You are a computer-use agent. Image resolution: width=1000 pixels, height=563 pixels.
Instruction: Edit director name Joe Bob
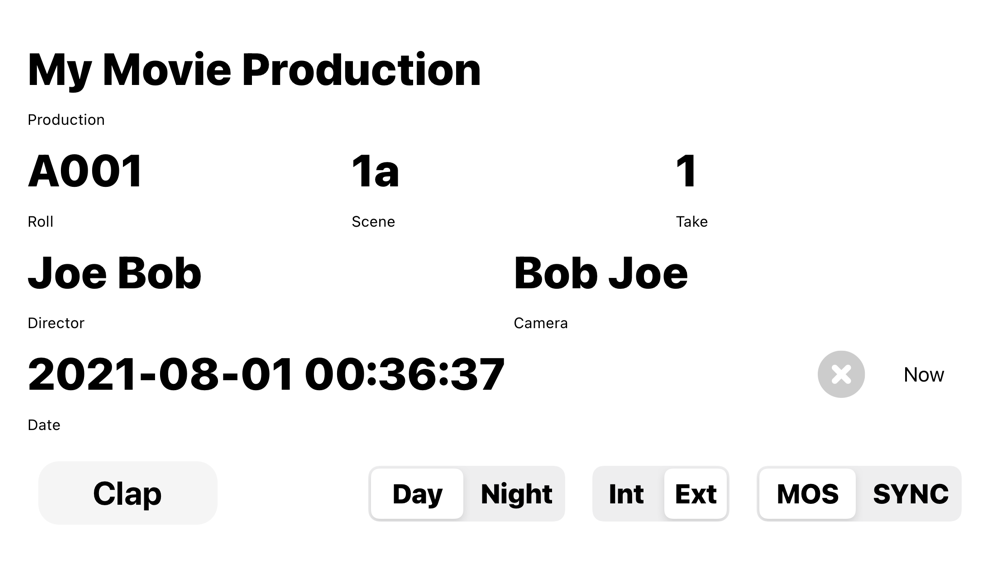115,274
